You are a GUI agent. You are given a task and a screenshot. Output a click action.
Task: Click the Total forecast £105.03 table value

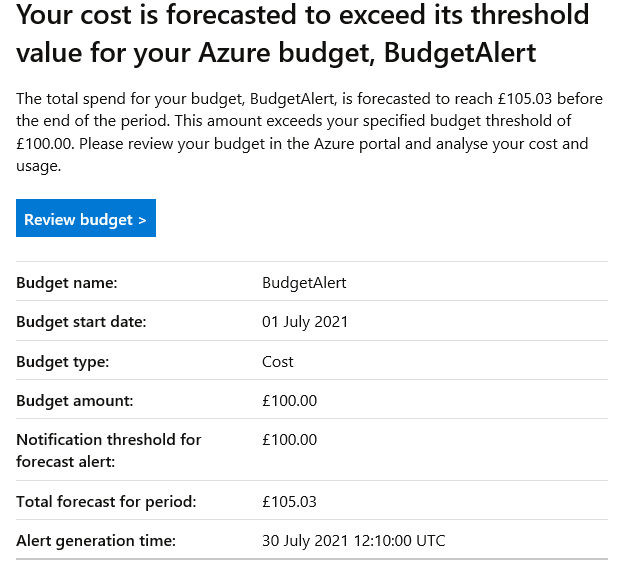tap(289, 501)
